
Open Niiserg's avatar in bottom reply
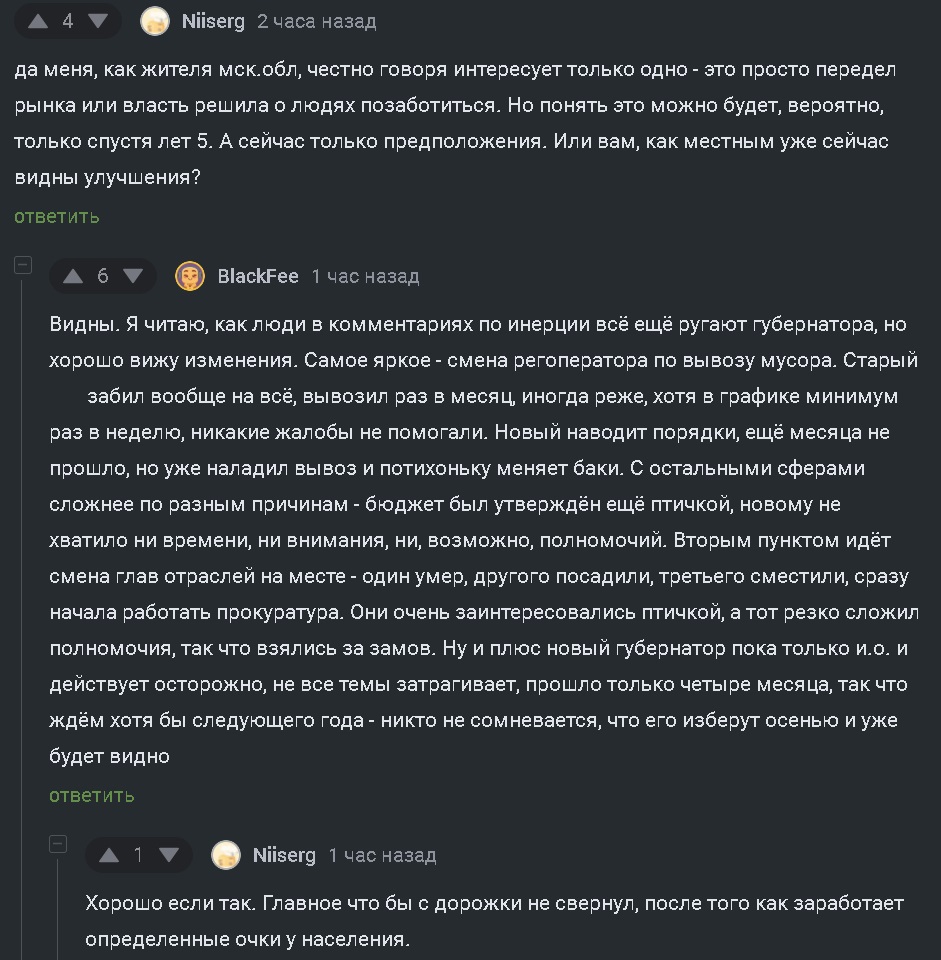pos(226,855)
